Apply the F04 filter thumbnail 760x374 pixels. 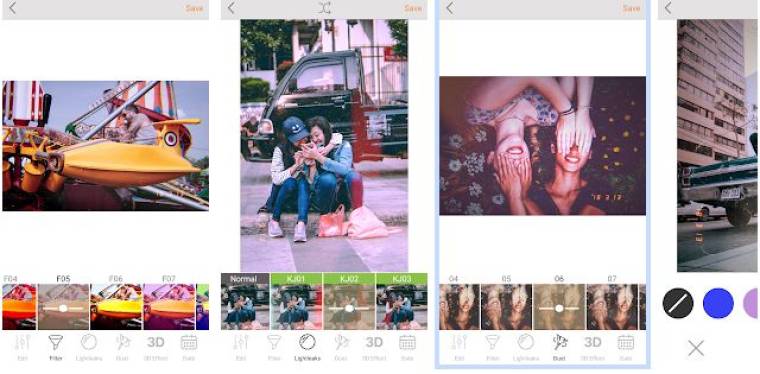(19, 307)
